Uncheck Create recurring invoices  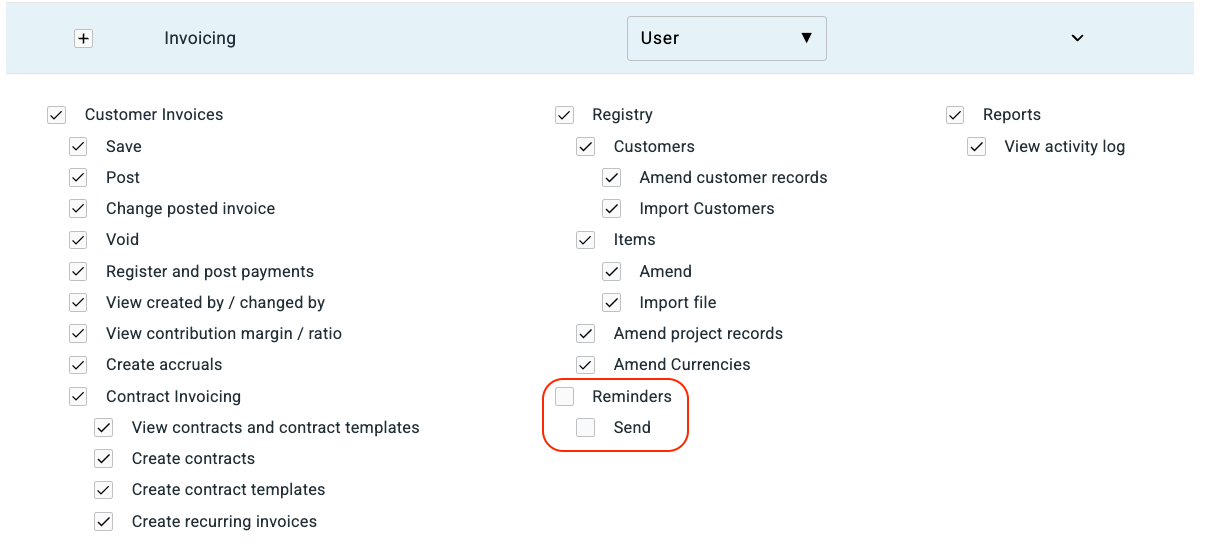104,522
